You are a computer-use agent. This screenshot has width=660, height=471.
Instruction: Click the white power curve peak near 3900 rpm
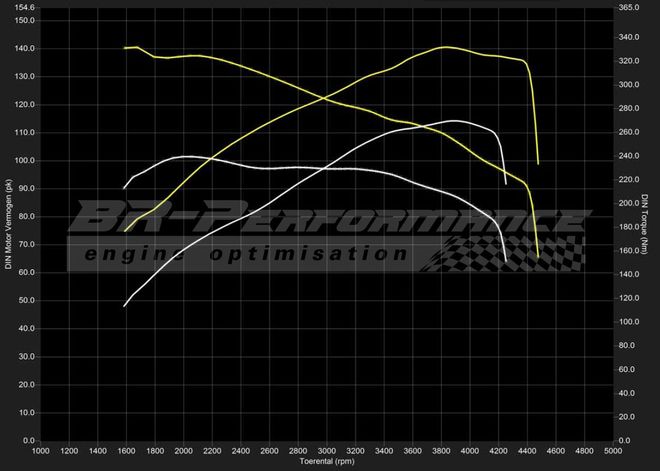[x=455, y=121]
